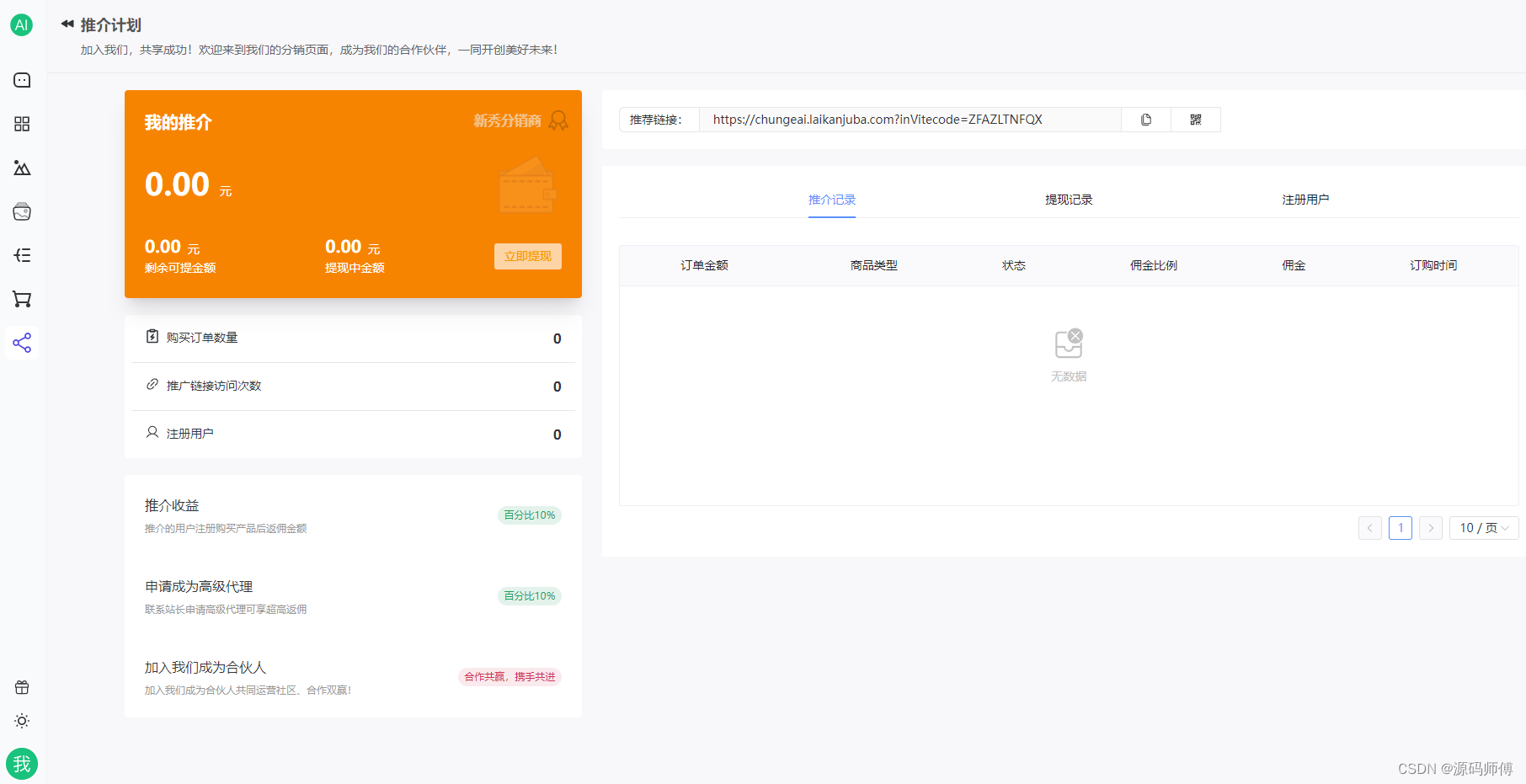Click the green AI logo icon
1526x784 pixels.
pos(22,25)
